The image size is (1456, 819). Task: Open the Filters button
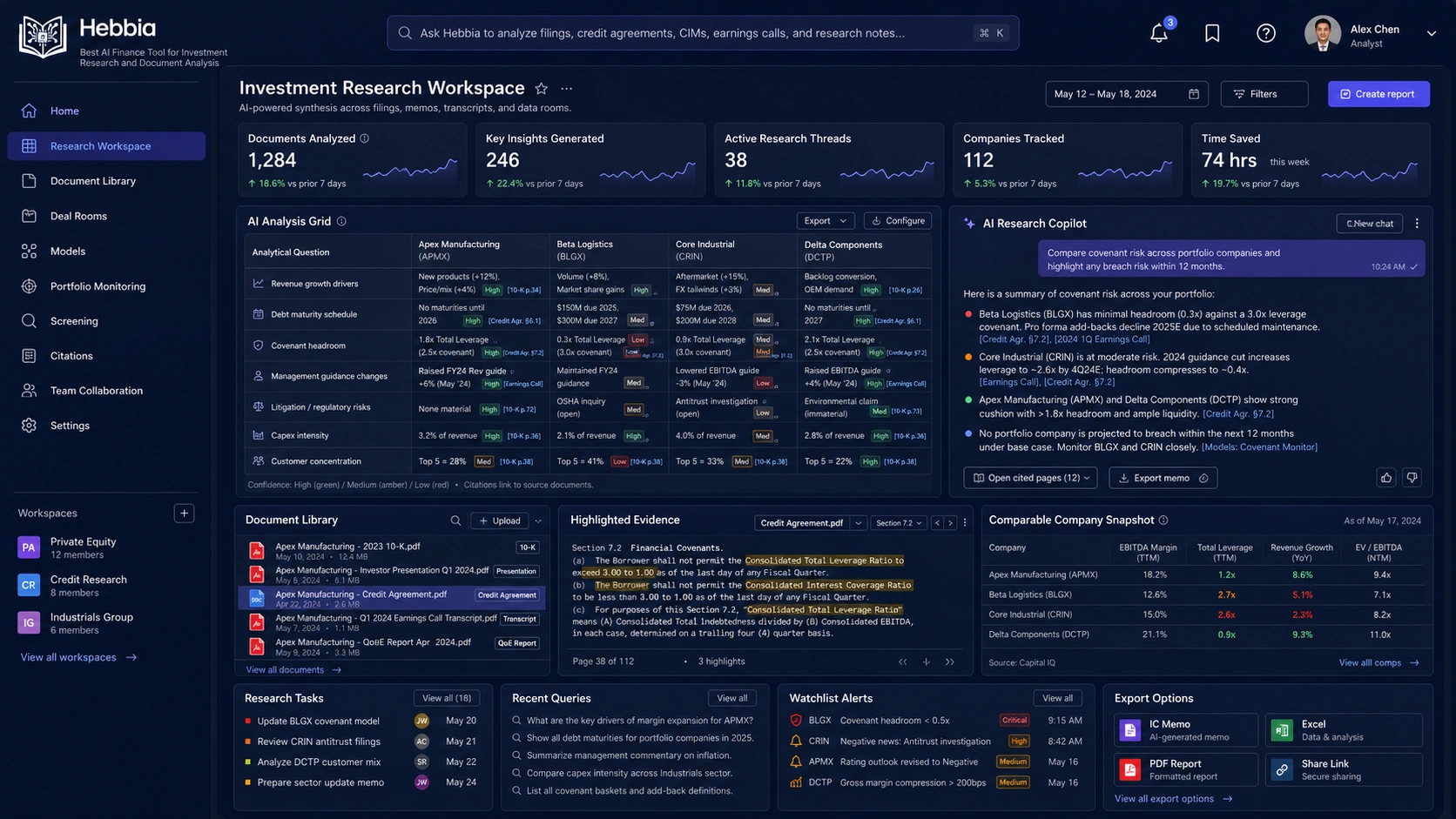[x=1264, y=94]
